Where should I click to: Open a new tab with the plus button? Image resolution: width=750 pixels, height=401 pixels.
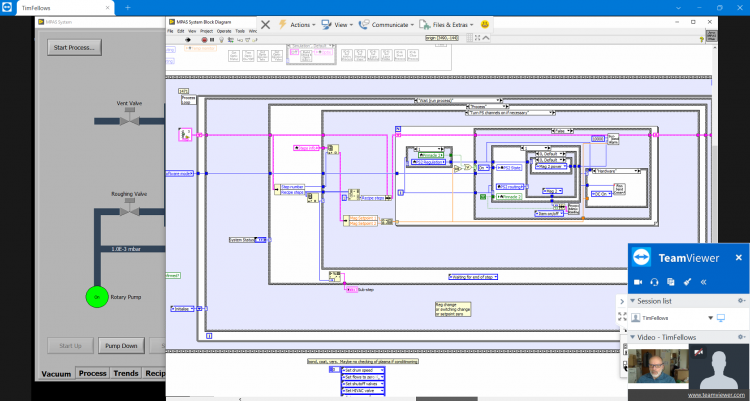tap(127, 8)
